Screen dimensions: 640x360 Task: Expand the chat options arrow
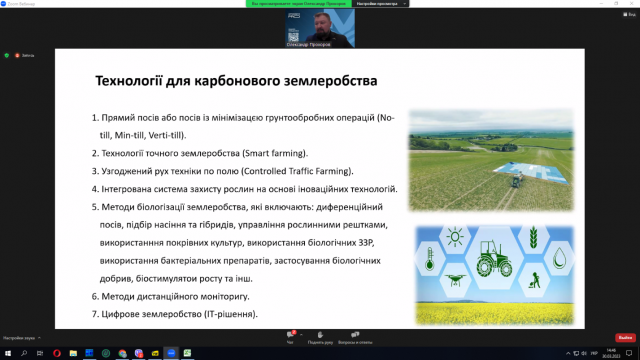(x=301, y=335)
